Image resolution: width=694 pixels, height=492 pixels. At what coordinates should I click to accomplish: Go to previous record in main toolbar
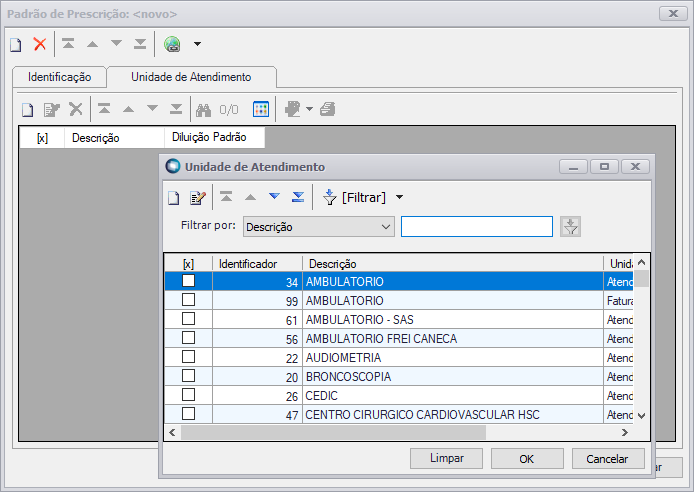click(x=92, y=44)
